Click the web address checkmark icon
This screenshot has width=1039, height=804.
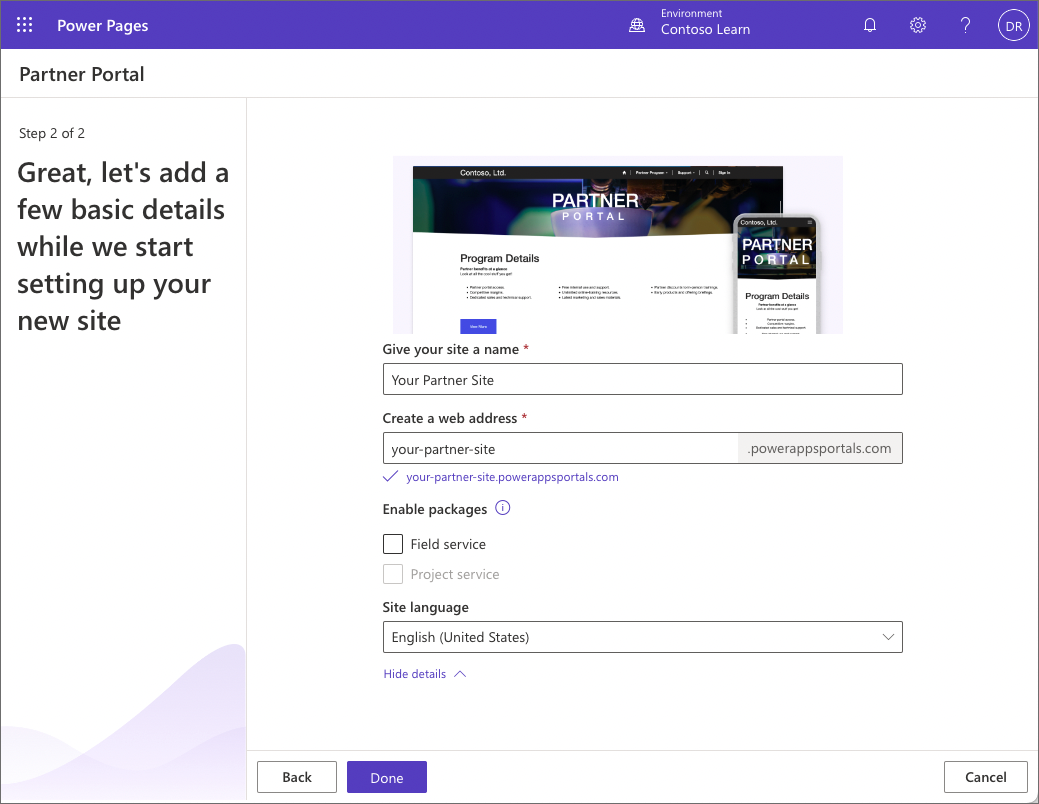(390, 477)
